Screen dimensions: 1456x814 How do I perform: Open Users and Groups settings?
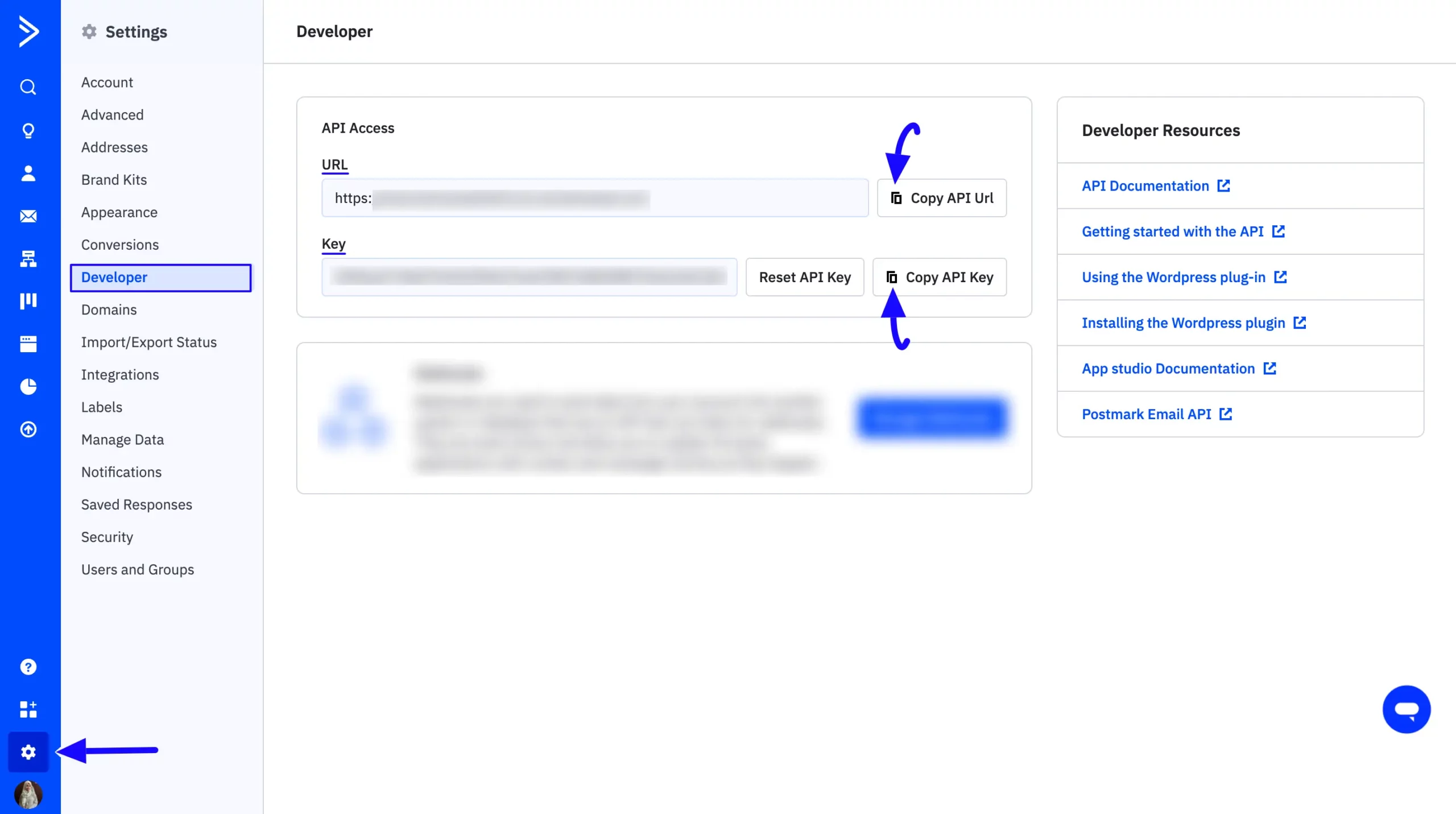point(138,569)
